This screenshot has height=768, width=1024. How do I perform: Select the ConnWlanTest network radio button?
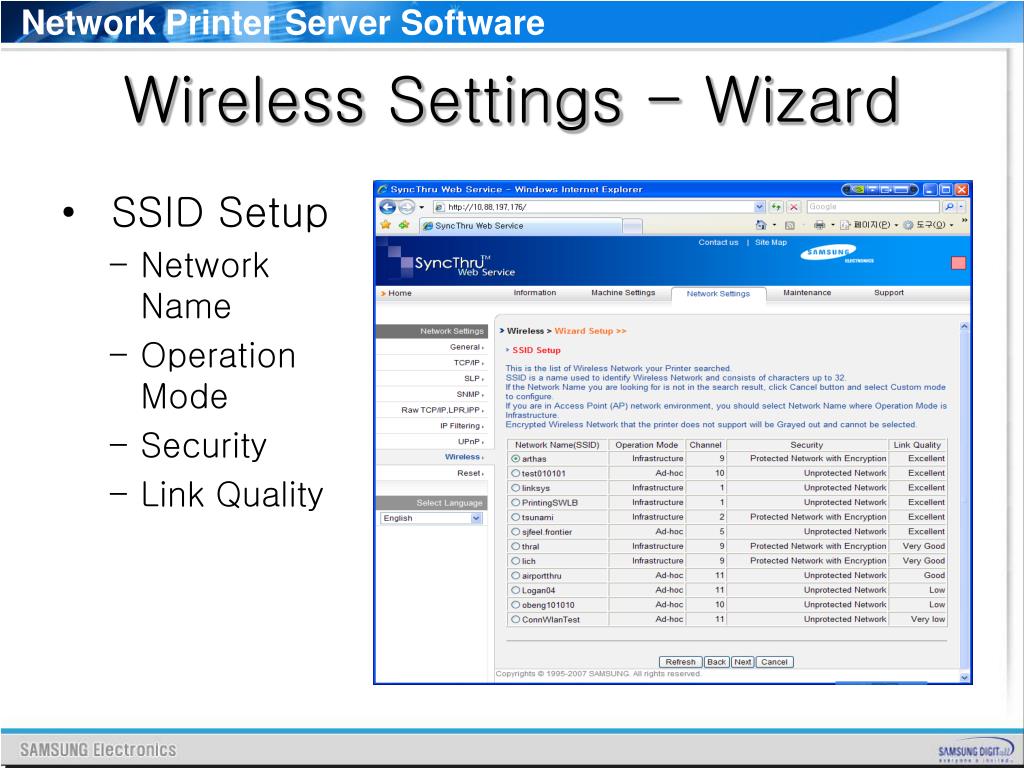tap(516, 619)
